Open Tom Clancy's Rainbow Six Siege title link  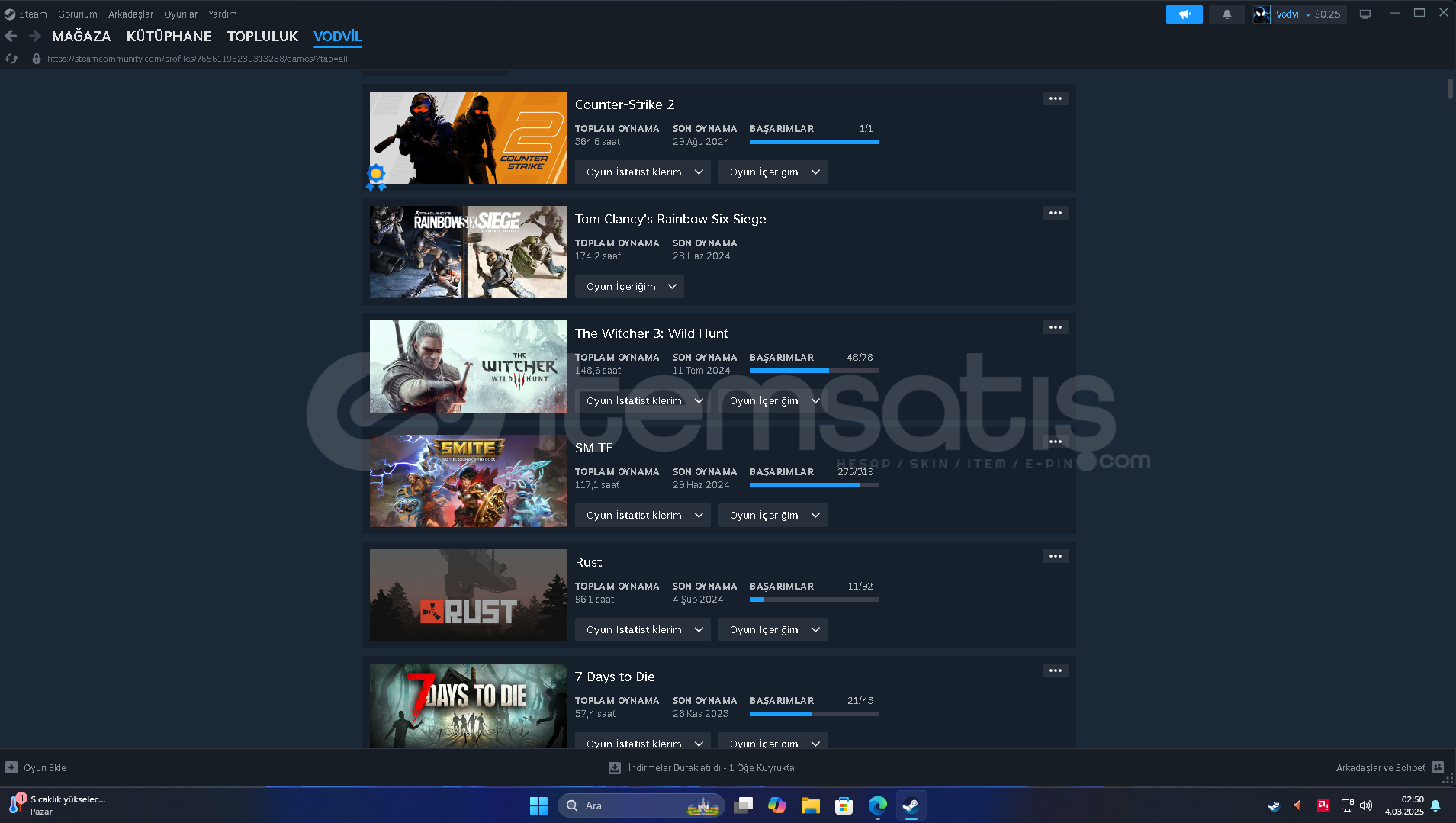tap(670, 219)
